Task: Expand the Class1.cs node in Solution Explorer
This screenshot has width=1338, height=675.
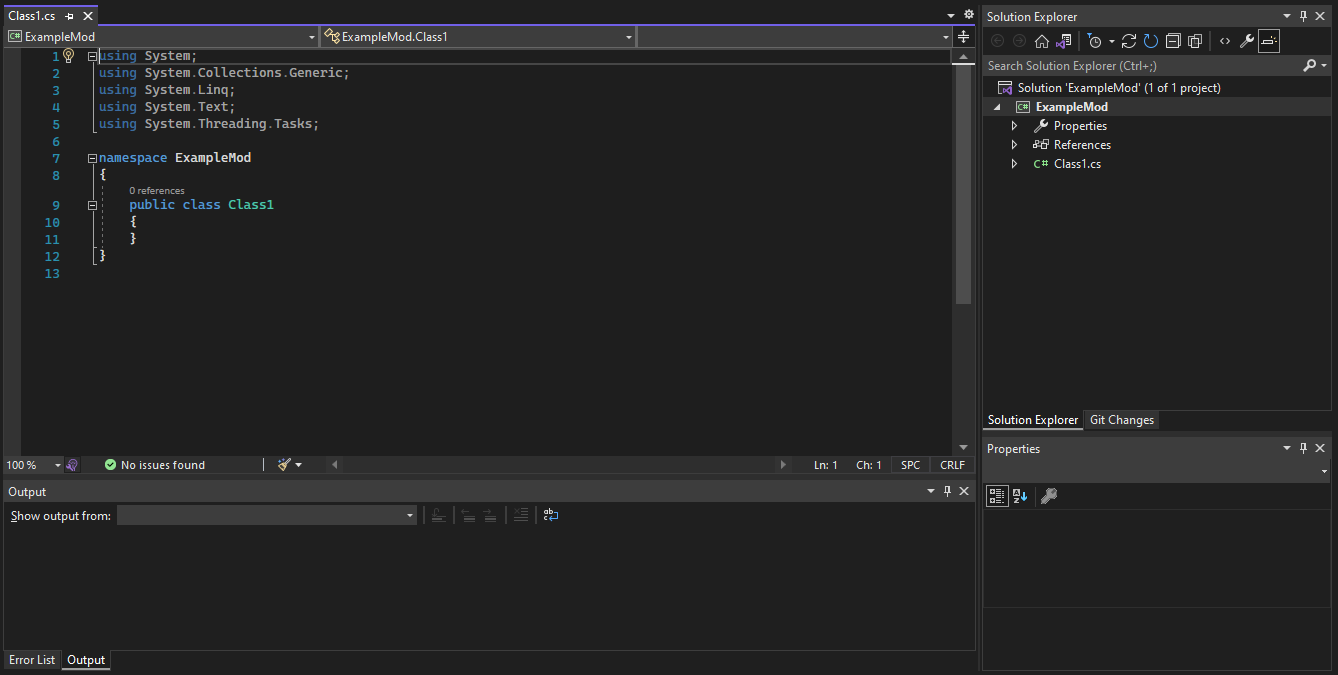Action: point(1014,164)
